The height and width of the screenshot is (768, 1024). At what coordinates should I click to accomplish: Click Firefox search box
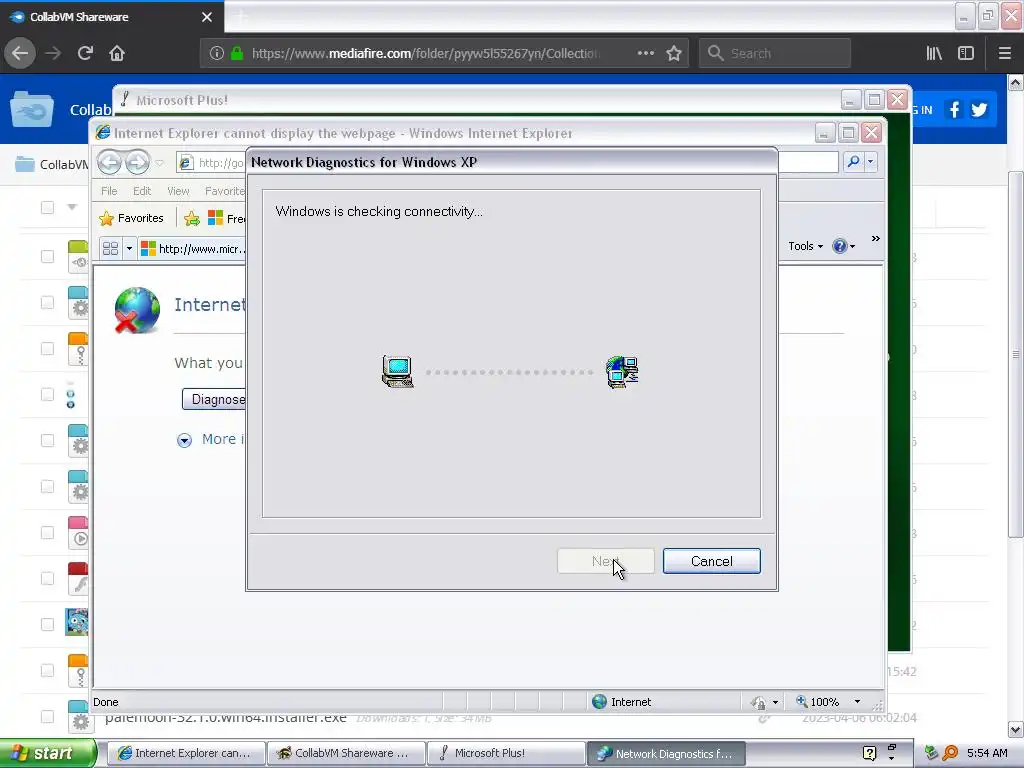[x=775, y=53]
